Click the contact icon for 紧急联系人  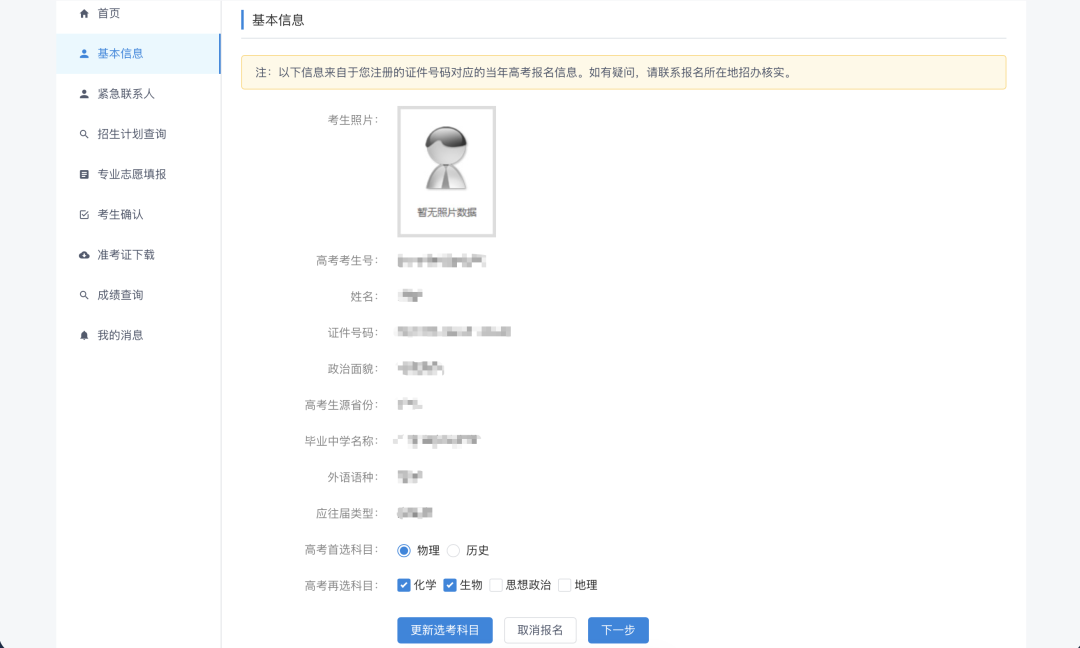85,93
